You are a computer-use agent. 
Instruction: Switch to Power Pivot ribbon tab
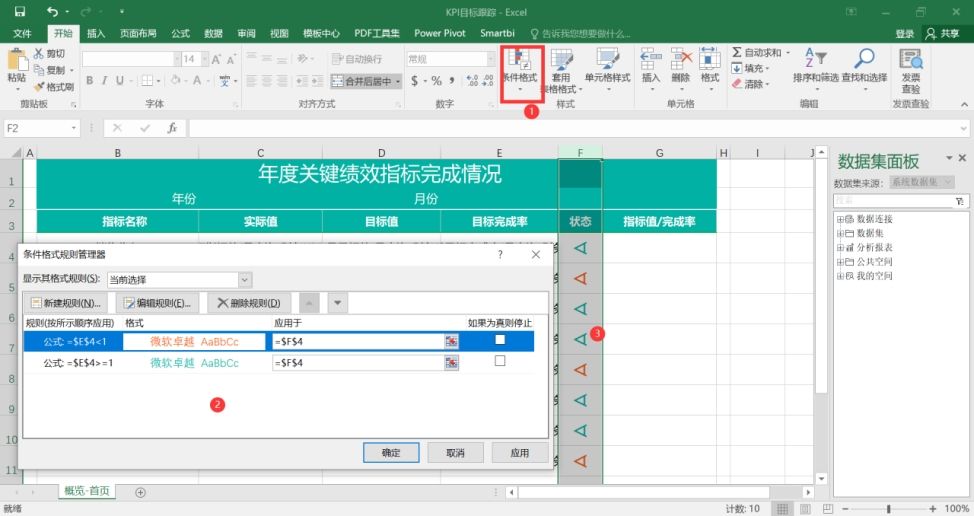pos(440,34)
